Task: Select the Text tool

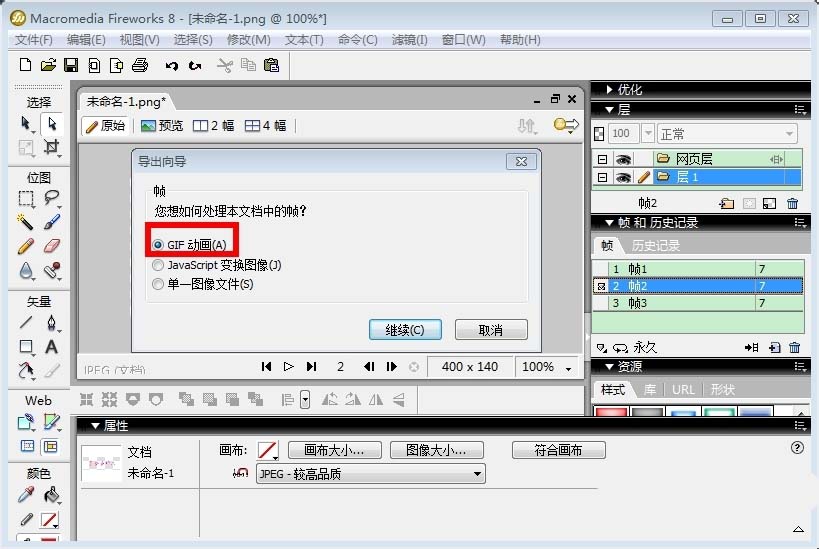Action: pos(51,347)
